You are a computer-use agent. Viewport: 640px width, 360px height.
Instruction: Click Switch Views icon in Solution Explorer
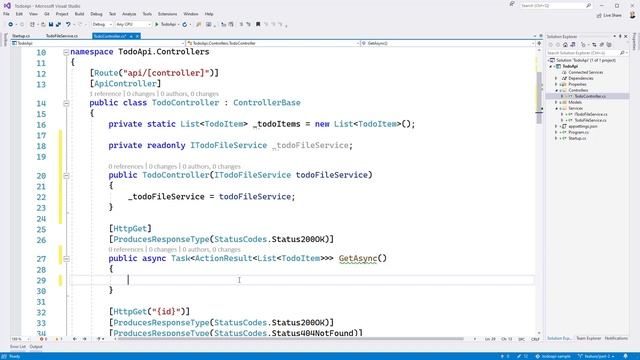(573, 44)
